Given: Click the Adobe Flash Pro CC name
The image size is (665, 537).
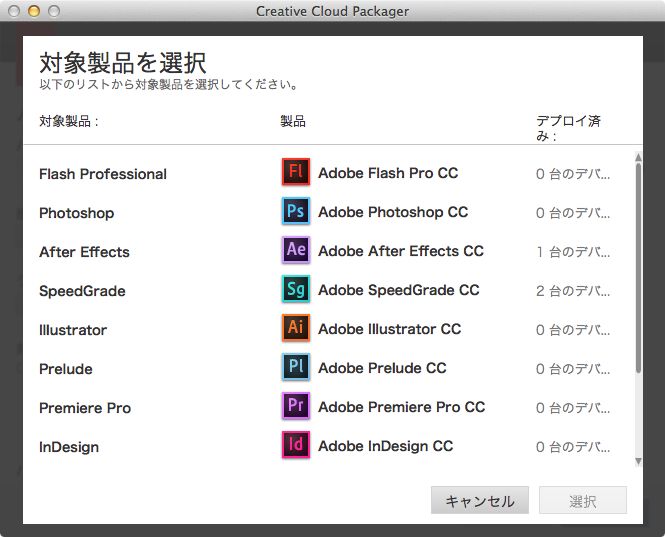Looking at the screenshot, I should pyautogui.click(x=388, y=173).
